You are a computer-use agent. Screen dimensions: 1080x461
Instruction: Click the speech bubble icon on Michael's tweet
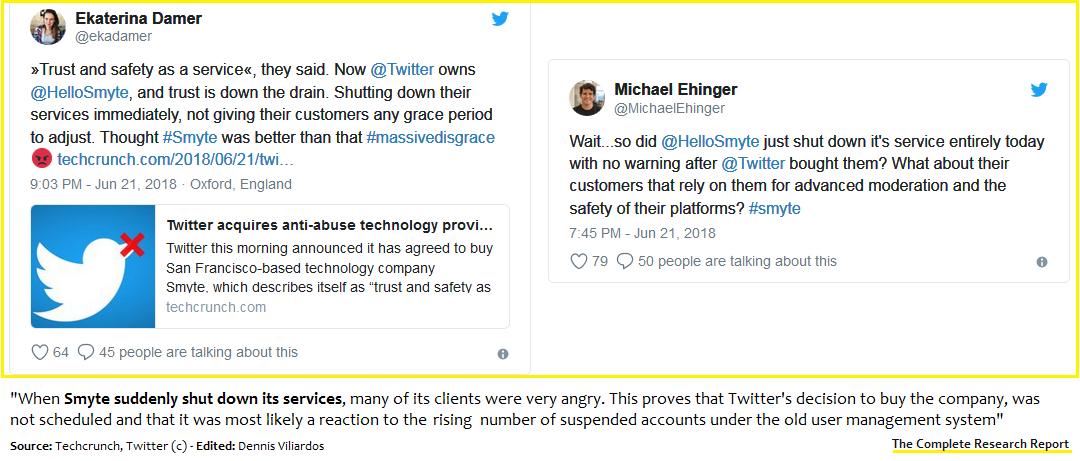(x=625, y=261)
